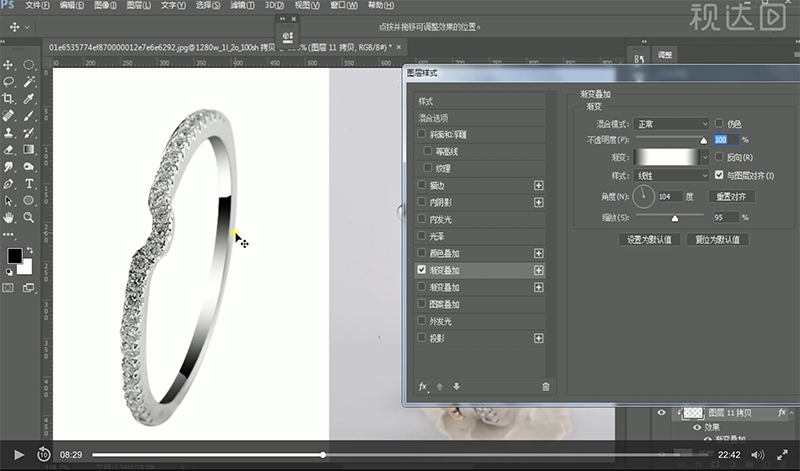Image resolution: width=800 pixels, height=471 pixels.
Task: Move effect up with arrow icon
Action: [439, 387]
